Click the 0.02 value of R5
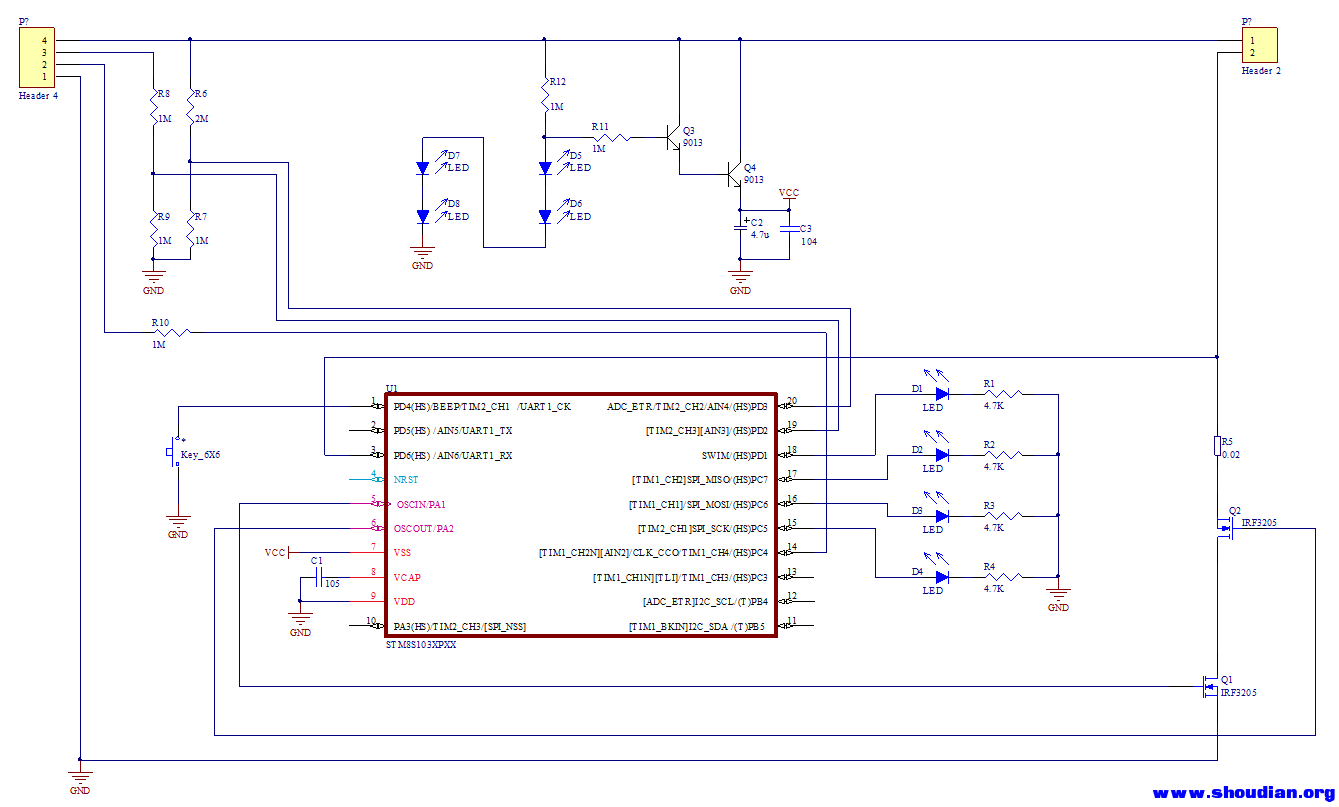The image size is (1339, 807). coord(1231,454)
